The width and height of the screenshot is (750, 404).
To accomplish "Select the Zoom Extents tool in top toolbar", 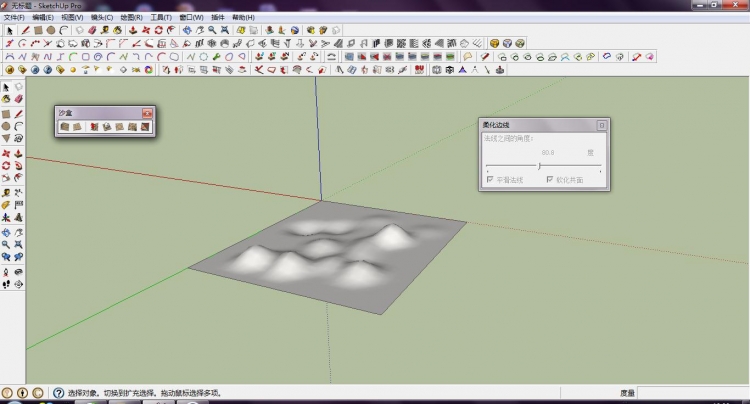I will coord(225,30).
